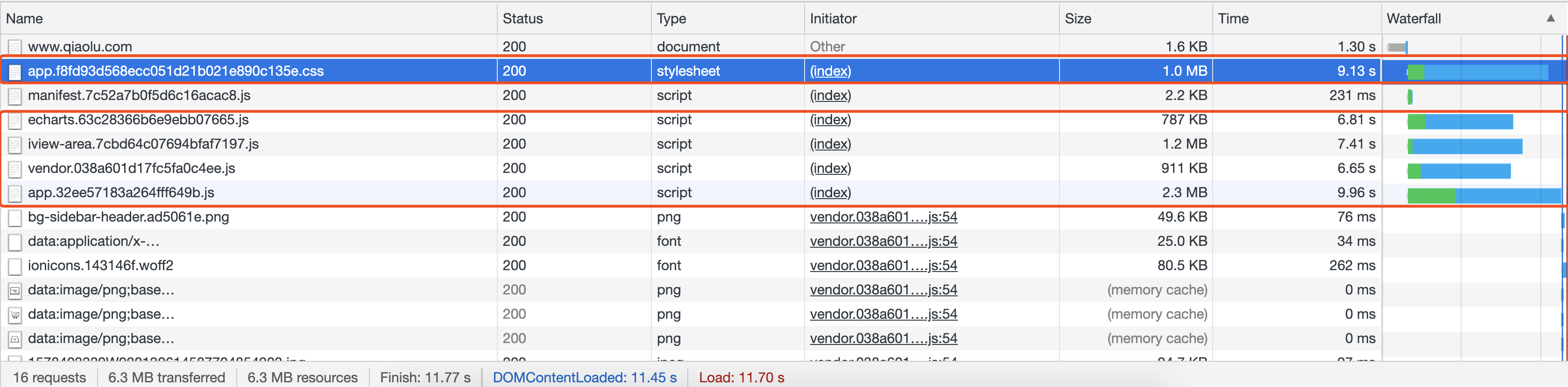
Task: Click file icon of app.f8fd93d css row
Action: coord(14,72)
